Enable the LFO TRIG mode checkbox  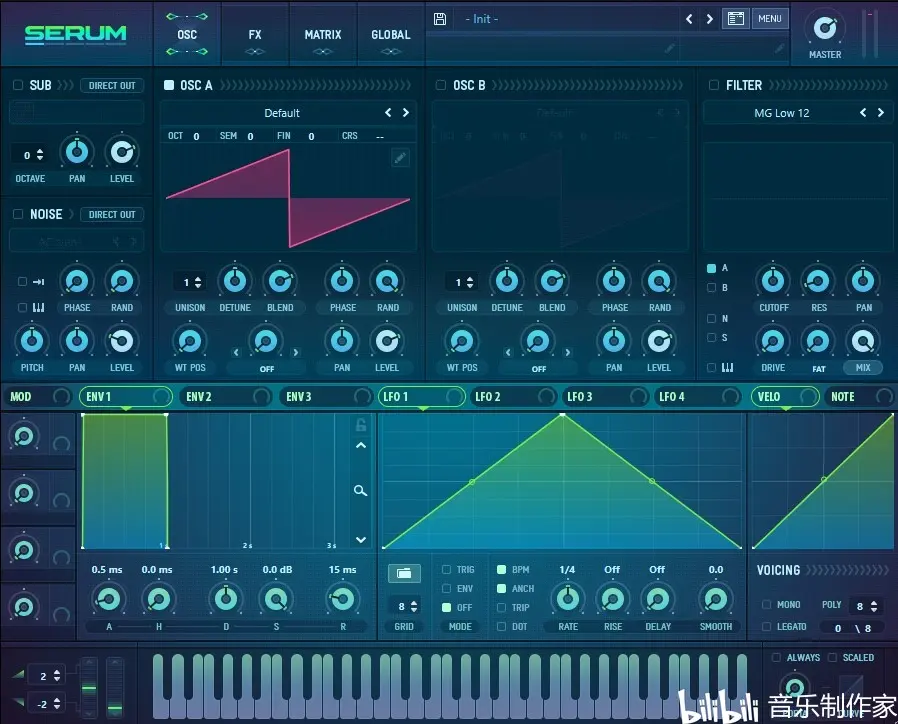point(447,570)
